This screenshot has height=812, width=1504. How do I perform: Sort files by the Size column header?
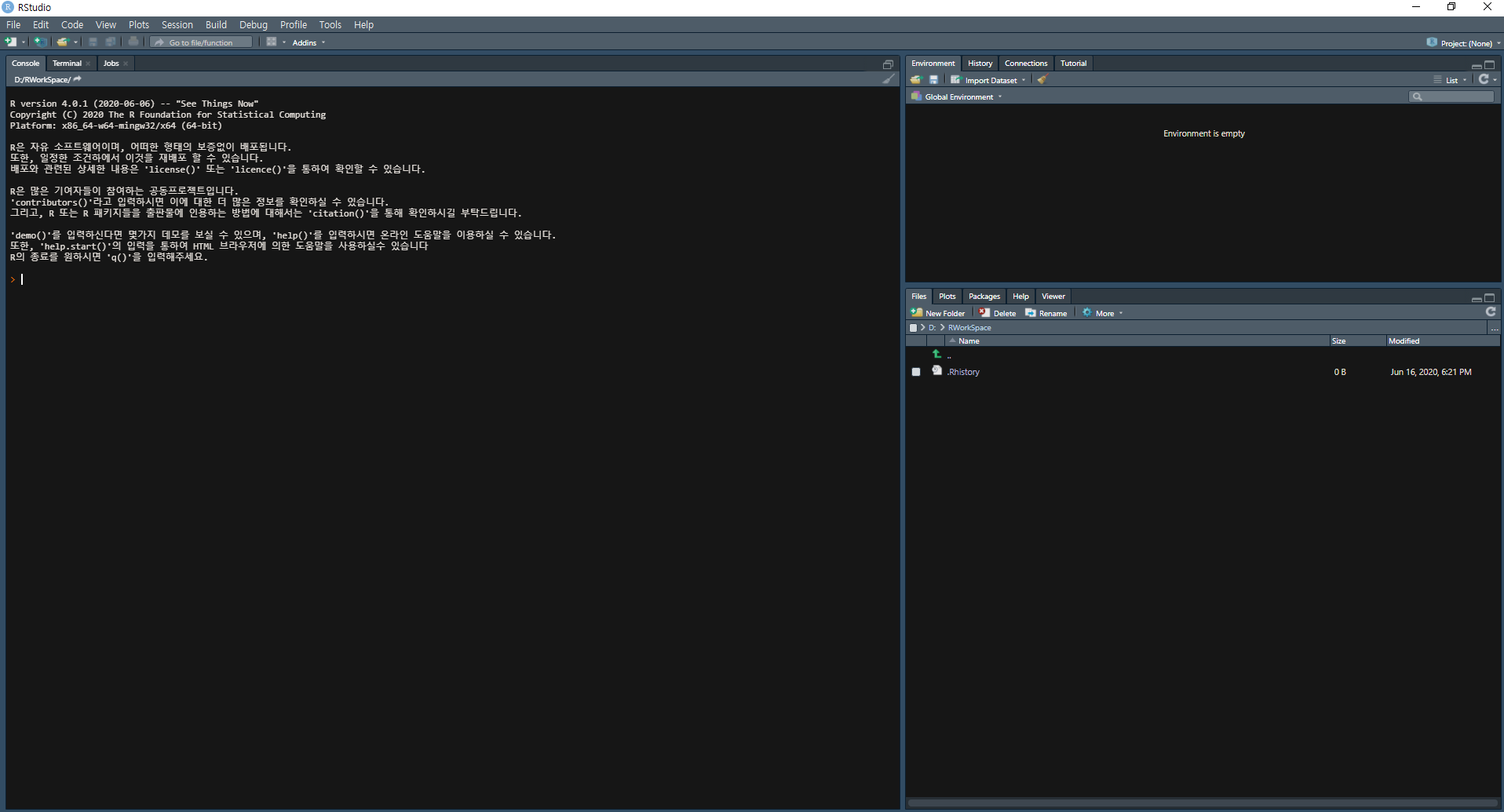point(1357,341)
